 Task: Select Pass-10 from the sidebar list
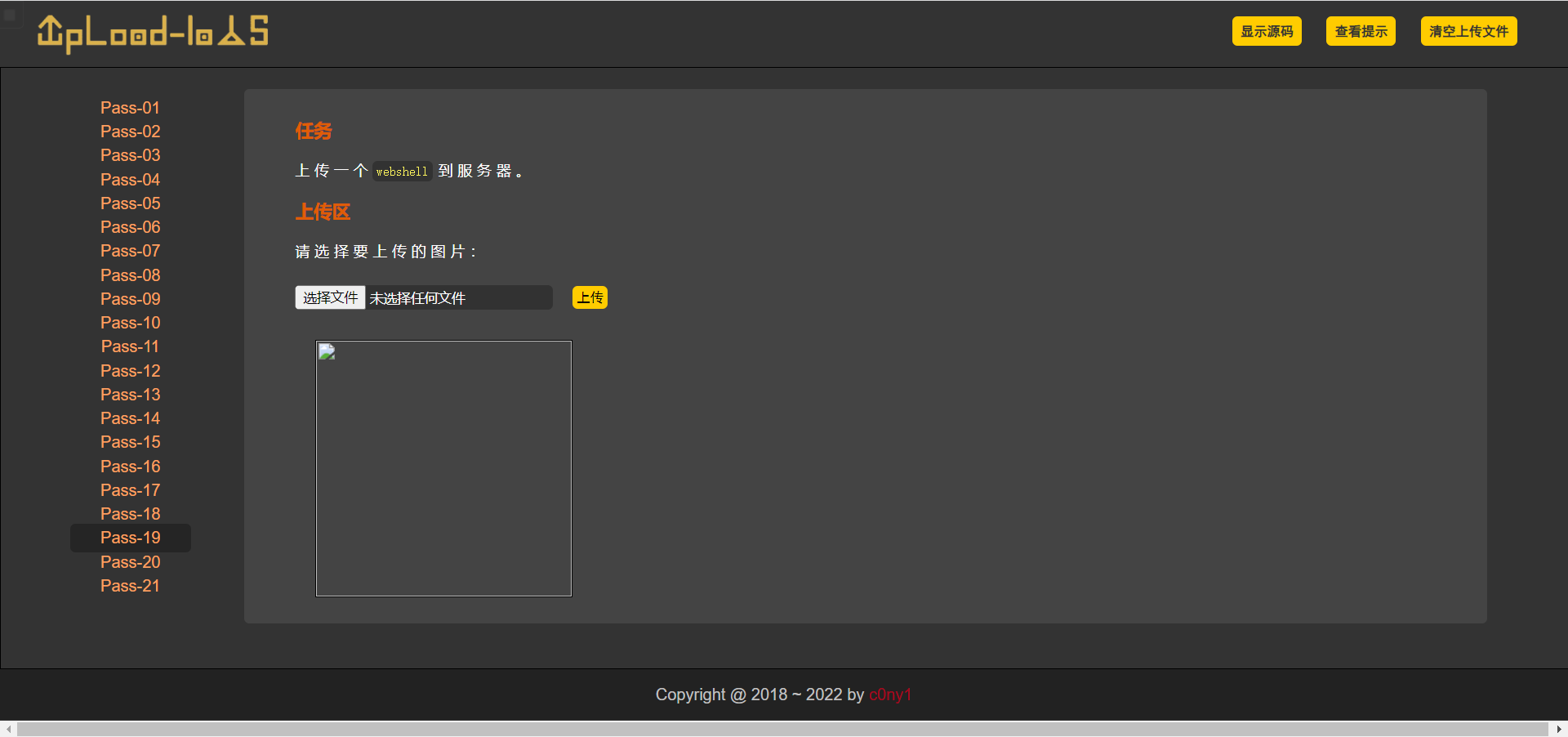[130, 323]
